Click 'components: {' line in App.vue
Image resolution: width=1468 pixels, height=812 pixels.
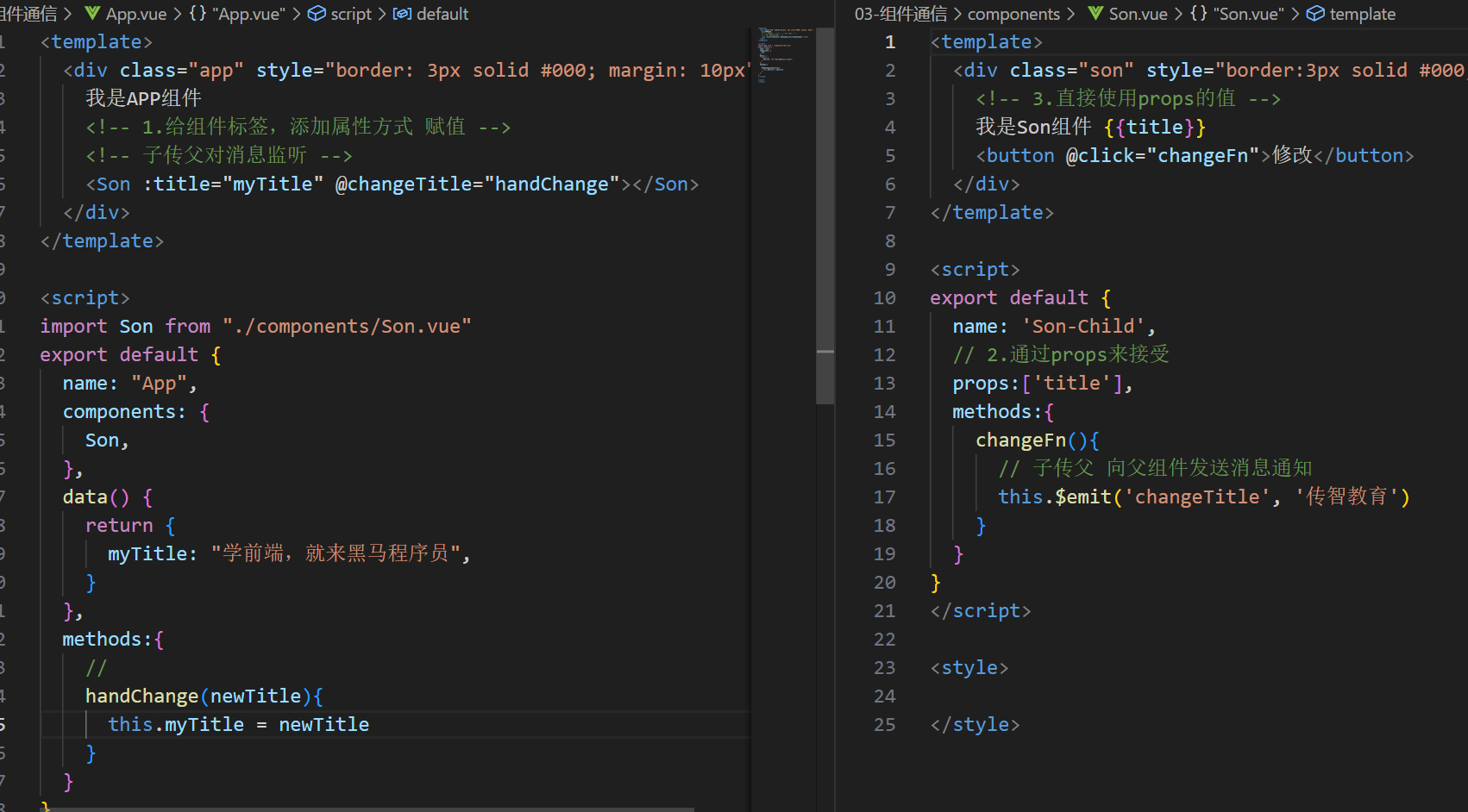pos(135,411)
